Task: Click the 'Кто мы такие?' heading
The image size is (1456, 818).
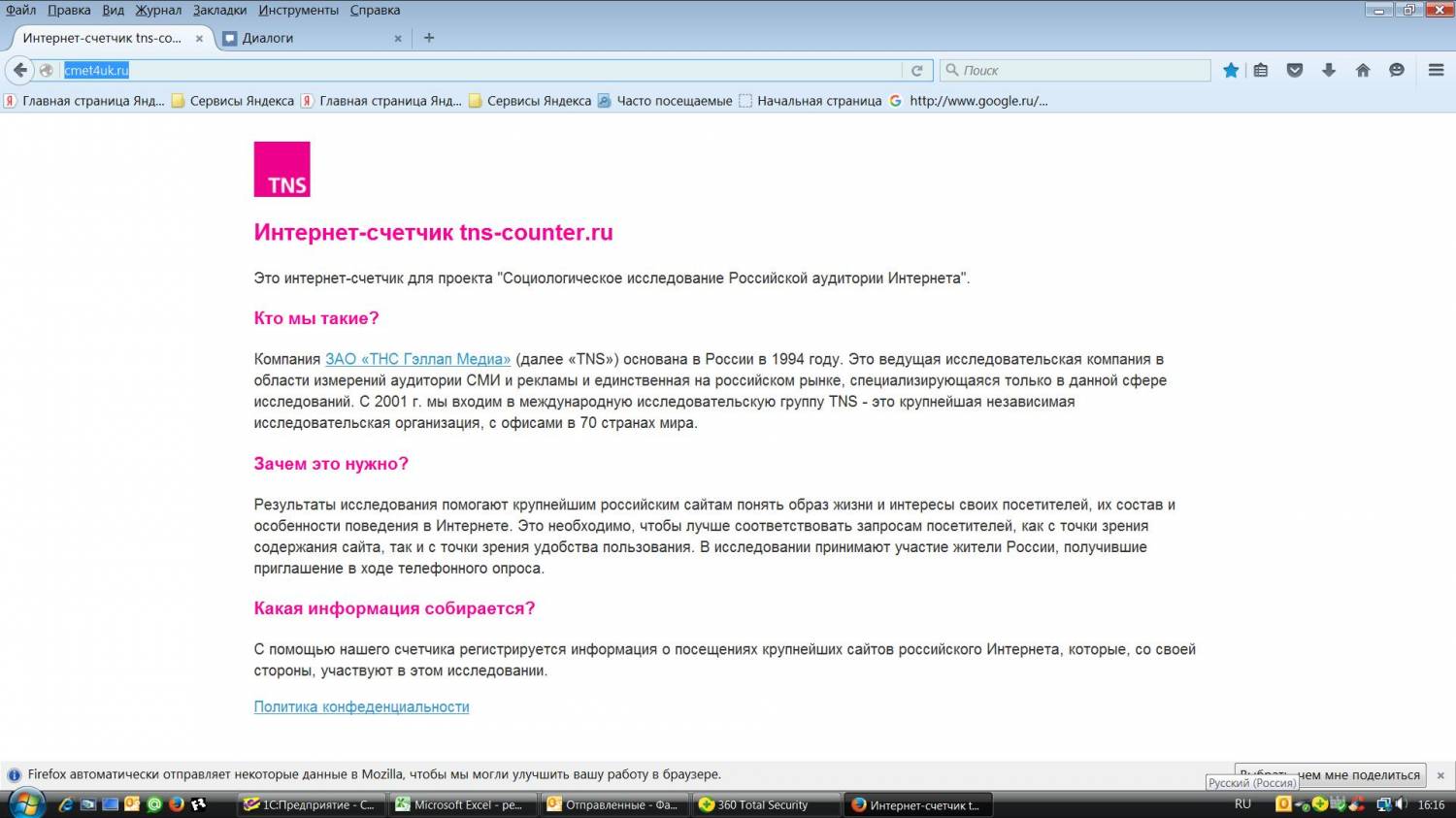Action: pos(316,318)
